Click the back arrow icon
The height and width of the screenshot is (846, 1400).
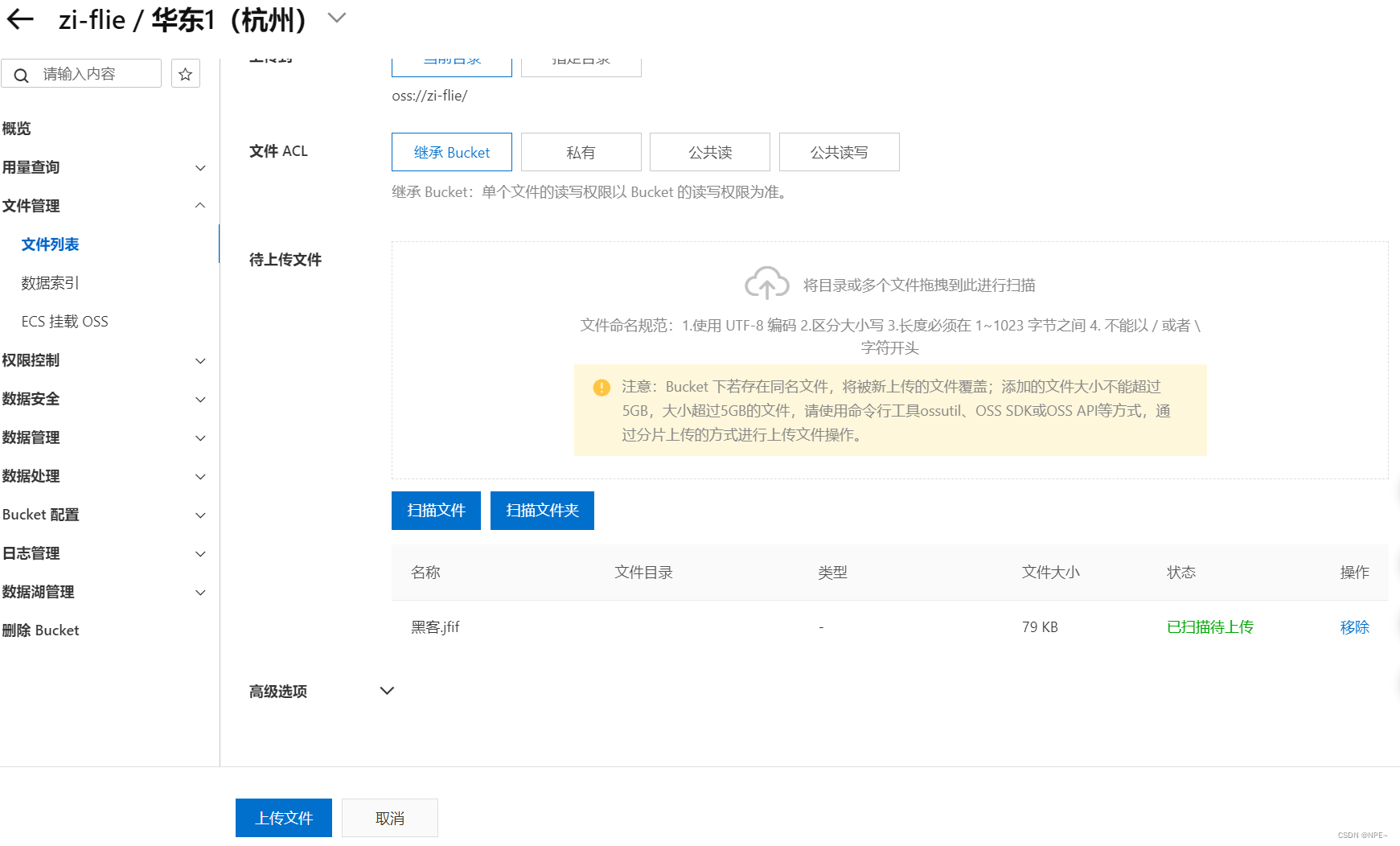pos(20,19)
